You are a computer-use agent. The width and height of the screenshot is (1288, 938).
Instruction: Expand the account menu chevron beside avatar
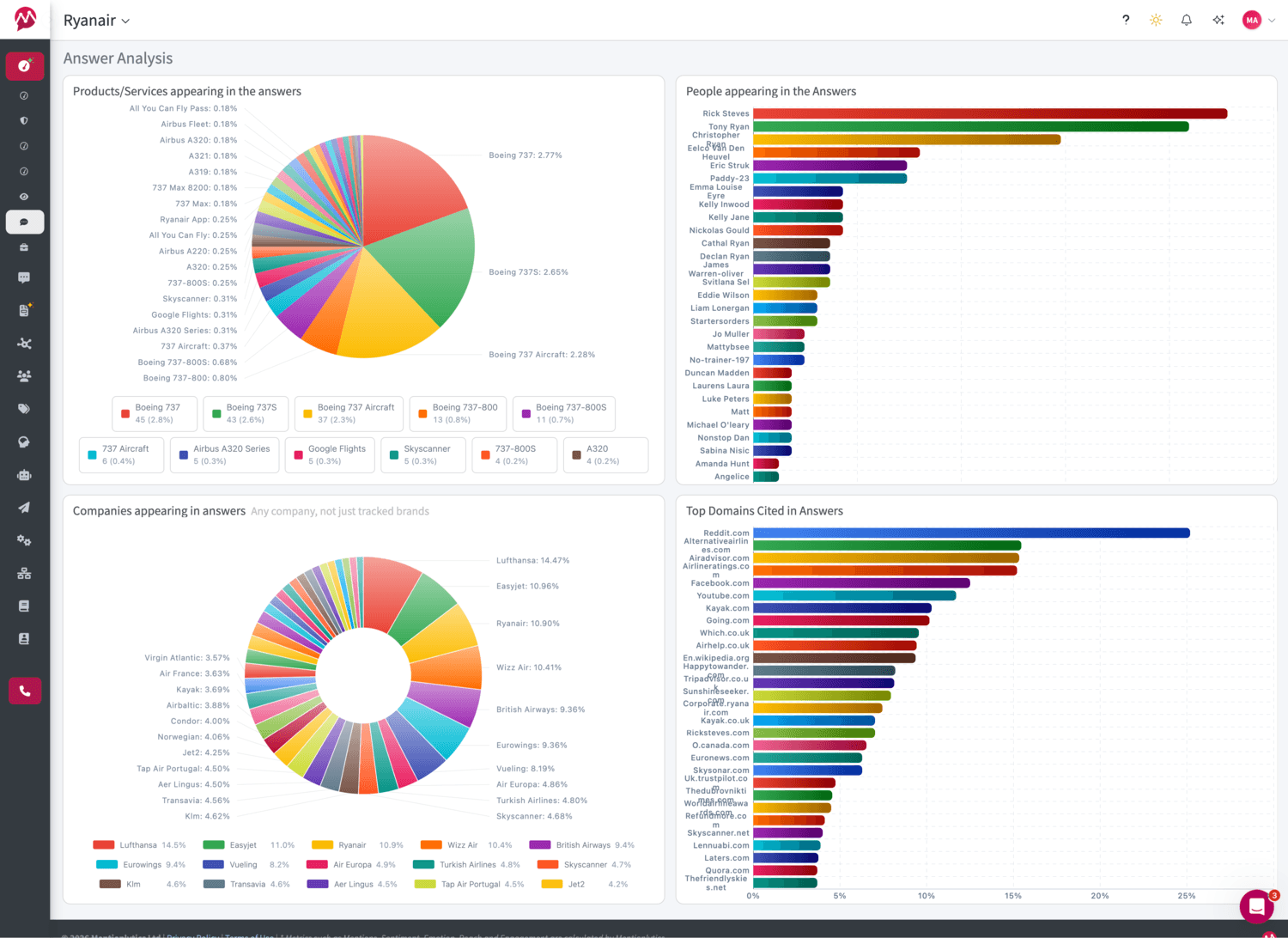(x=1272, y=21)
